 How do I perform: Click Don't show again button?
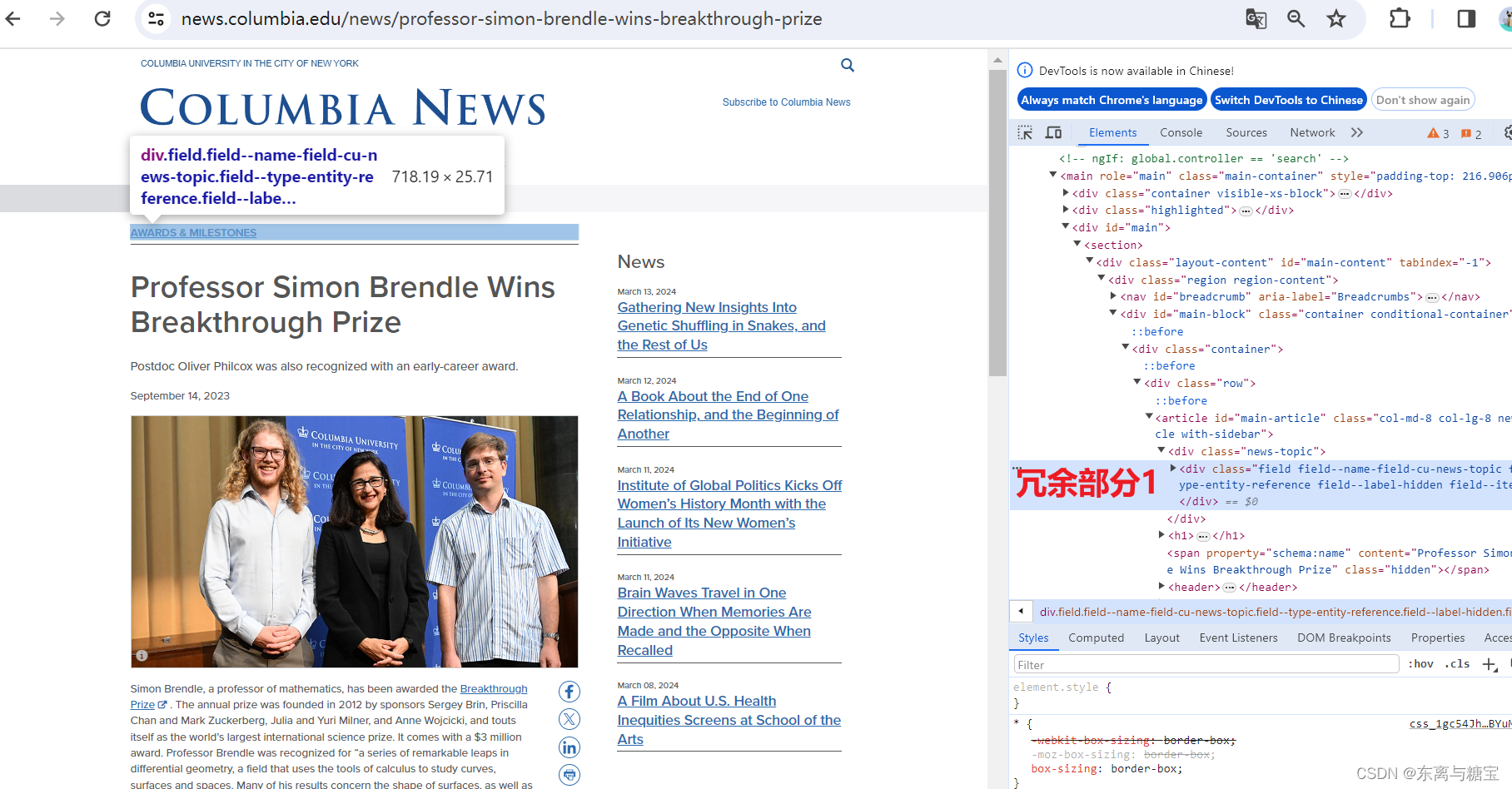point(1423,100)
